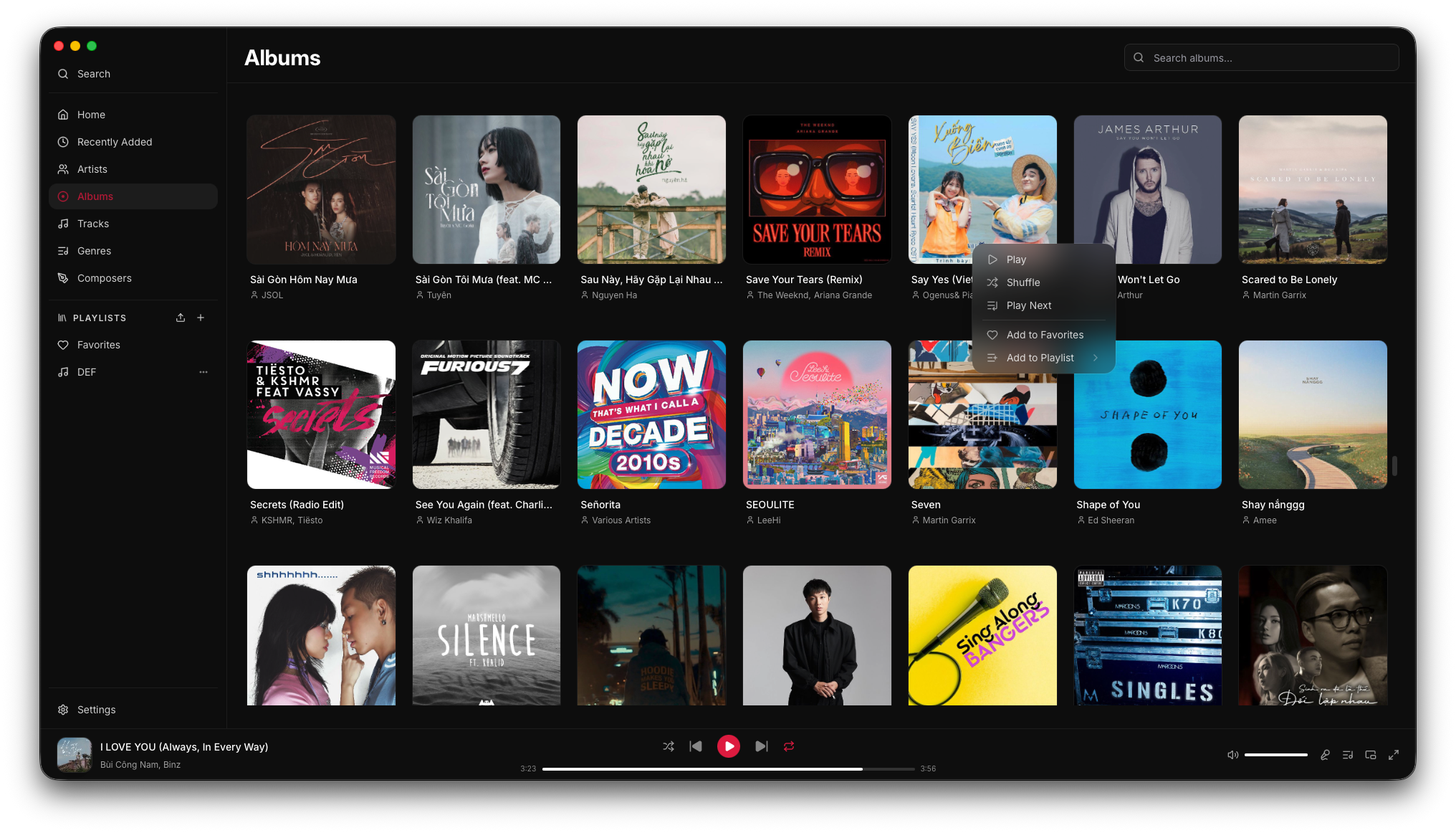Select Play Next from context menu
This screenshot has width=1456, height=833.
coord(1043,305)
